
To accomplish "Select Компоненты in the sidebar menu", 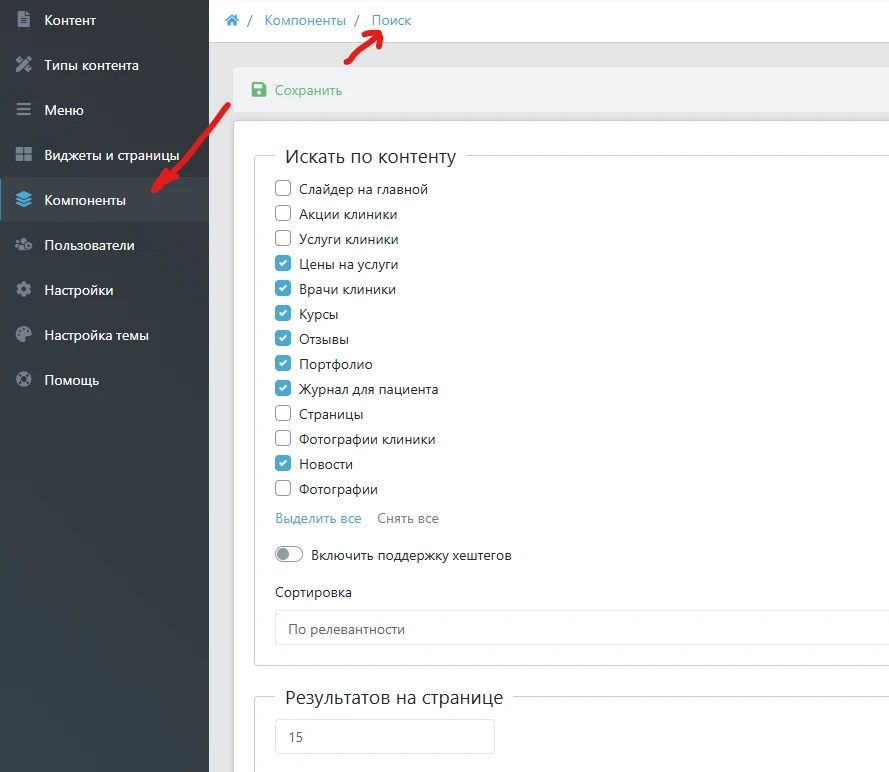I will point(85,200).
